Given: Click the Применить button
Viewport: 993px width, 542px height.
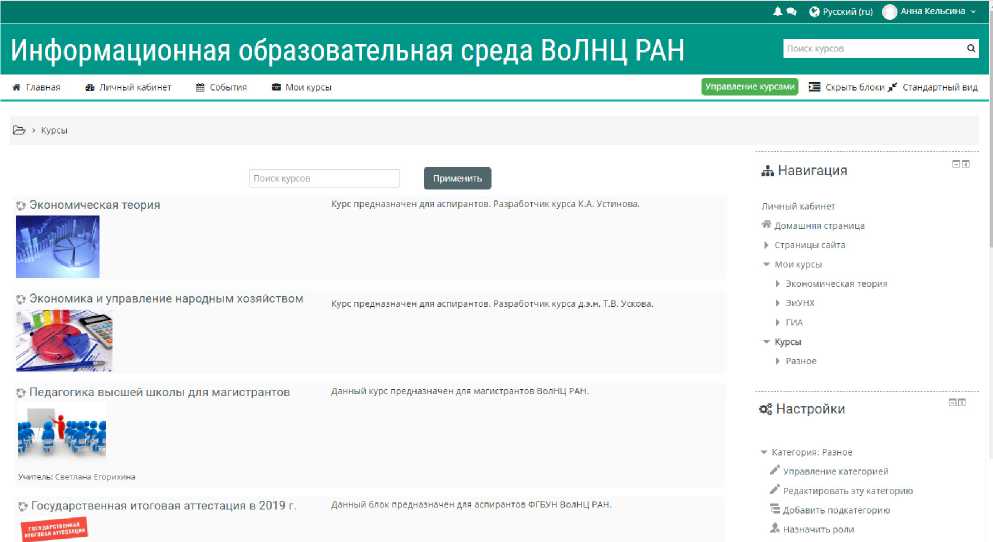Looking at the screenshot, I should [457, 179].
